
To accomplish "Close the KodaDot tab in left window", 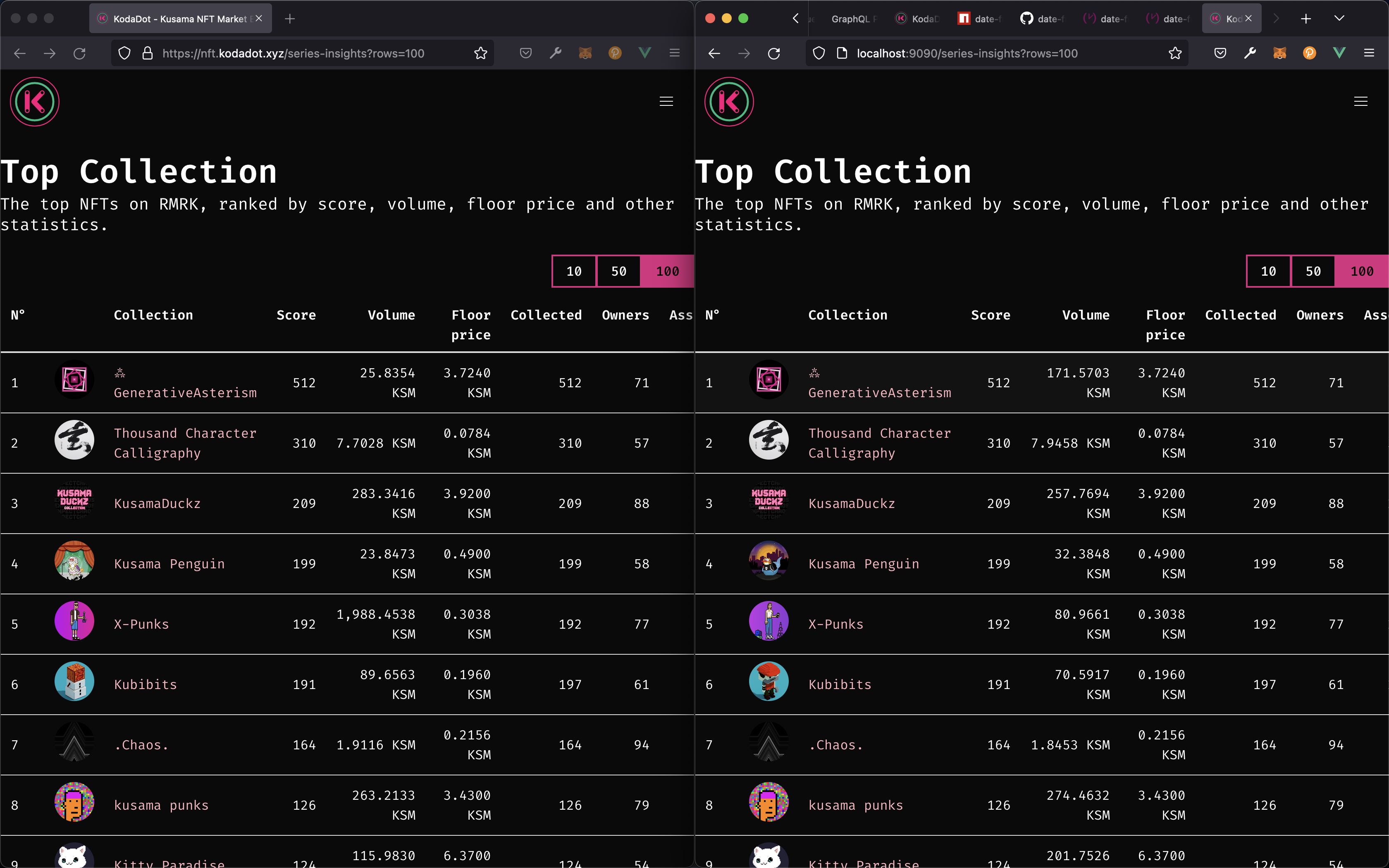I will pos(259,18).
